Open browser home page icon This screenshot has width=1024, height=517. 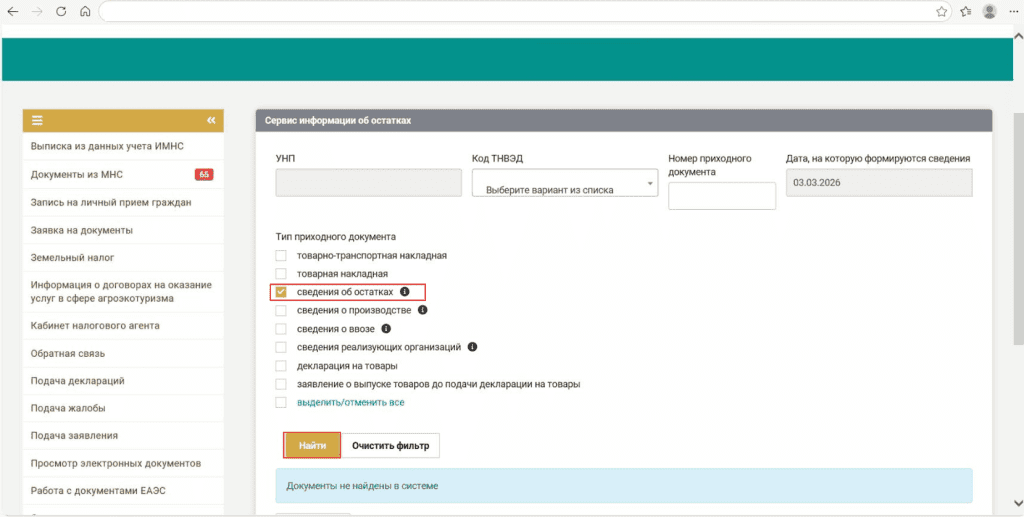tap(85, 11)
